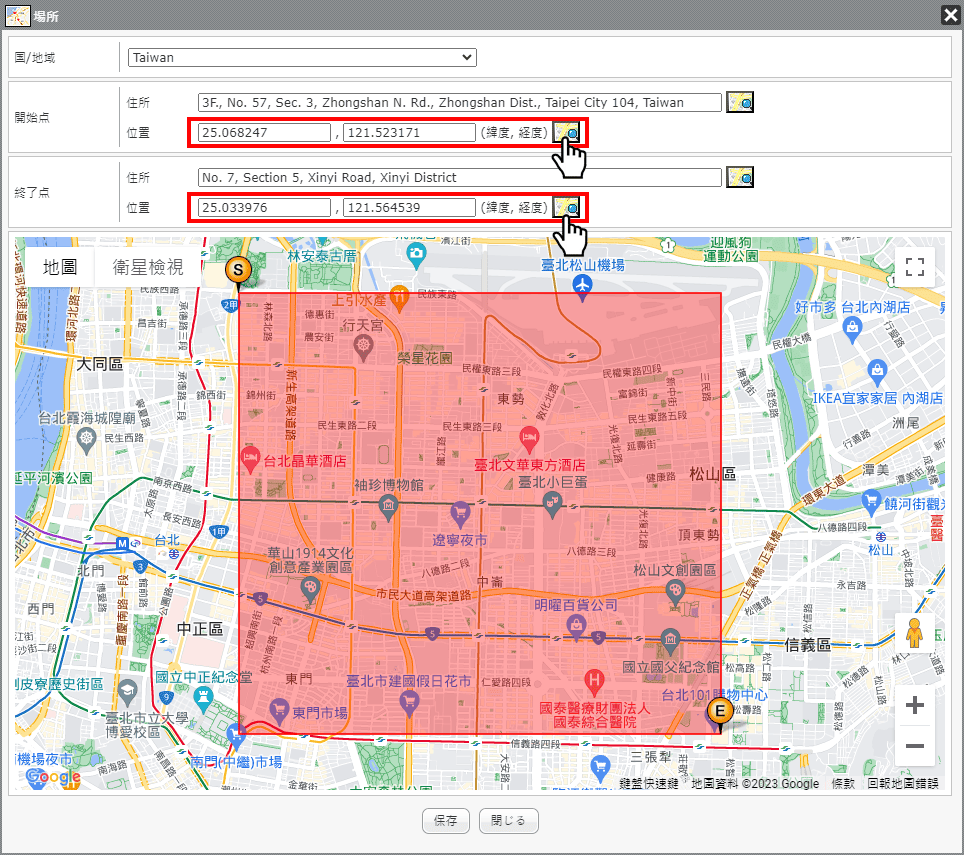Click the 林安泰古厝 camera attraction icon

[416, 254]
